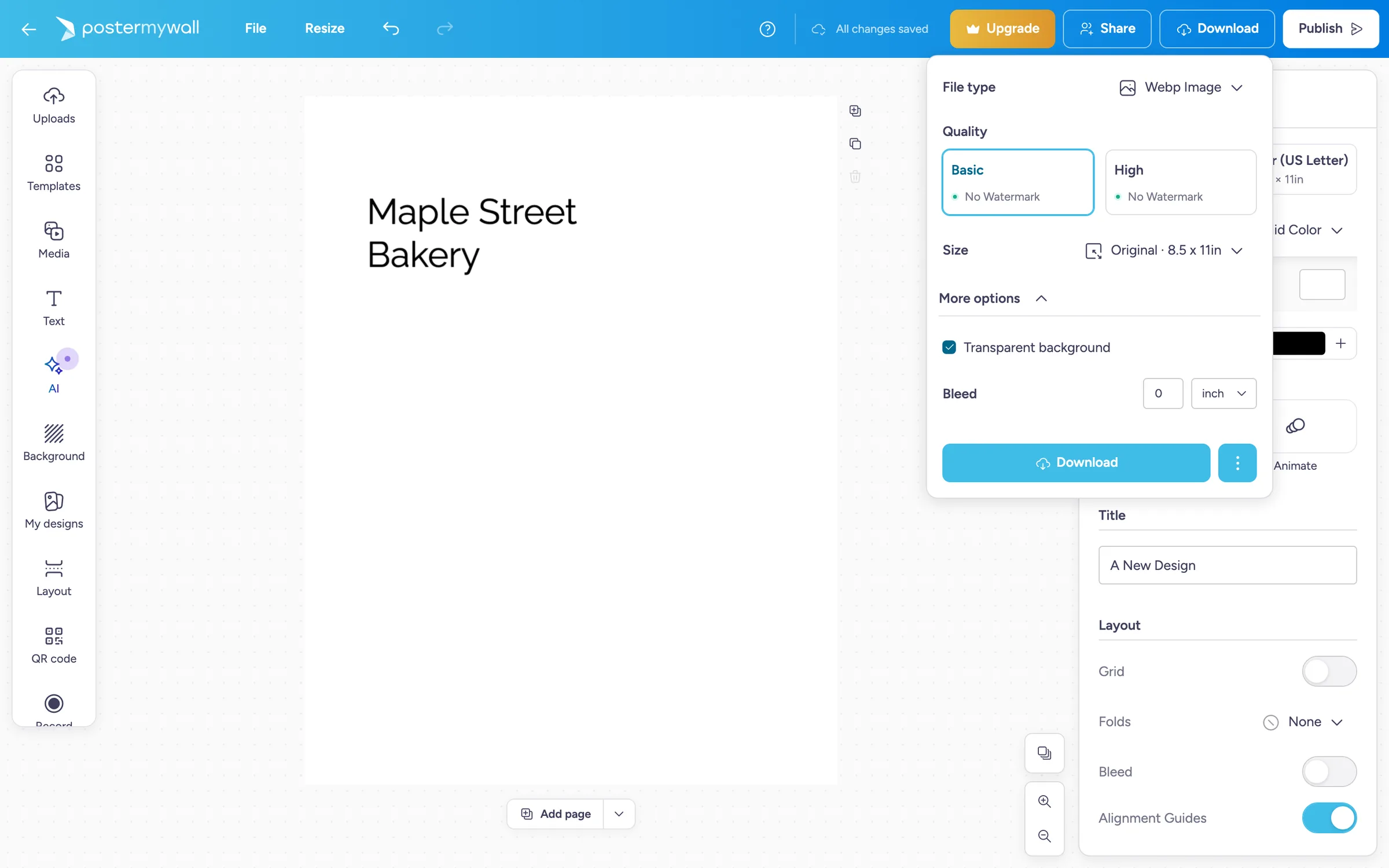Select High quality option

1181,182
